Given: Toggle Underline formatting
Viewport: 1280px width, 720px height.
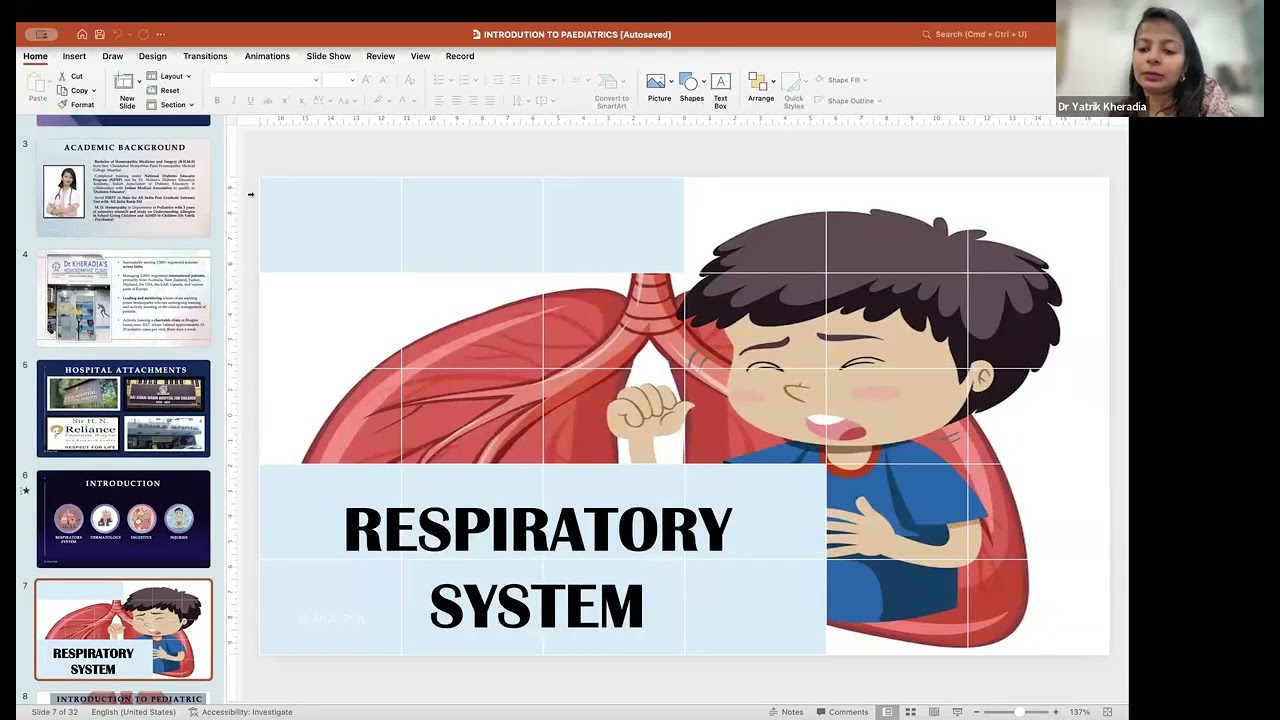Looking at the screenshot, I should (x=250, y=101).
